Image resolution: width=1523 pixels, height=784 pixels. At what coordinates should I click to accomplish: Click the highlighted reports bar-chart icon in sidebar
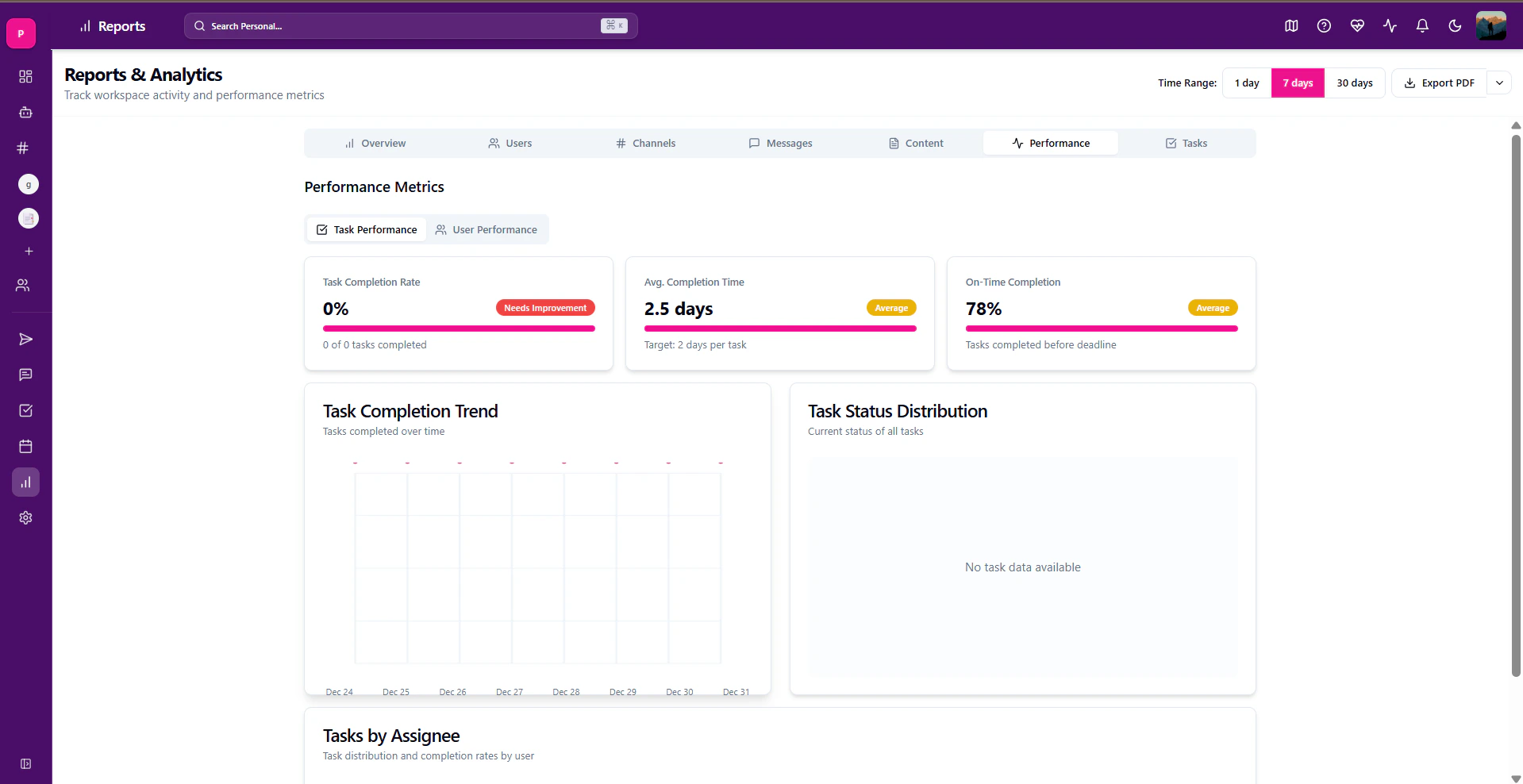click(25, 482)
